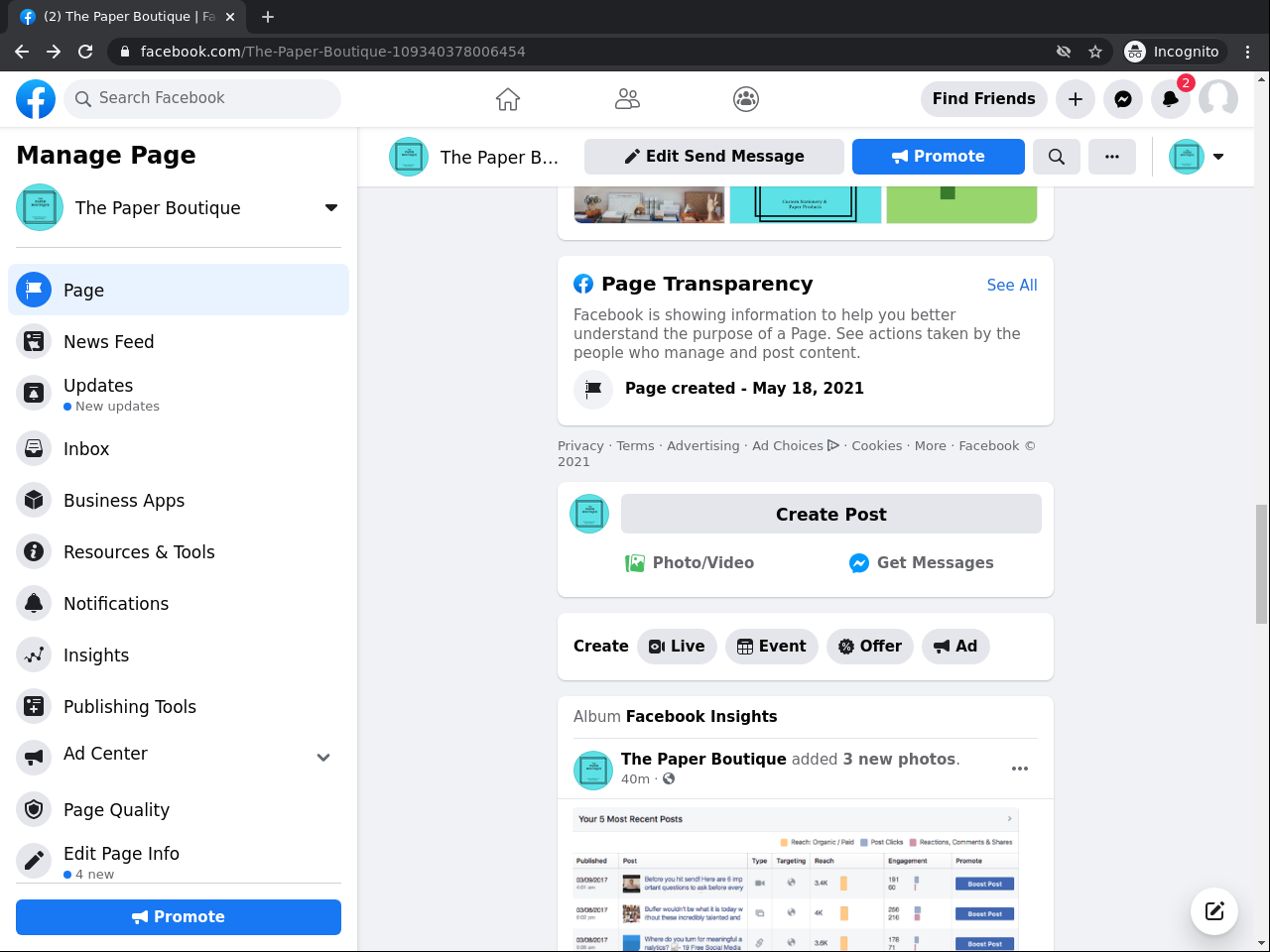Expand The Paper Boutique page switcher
Image resolution: width=1270 pixels, height=952 pixels.
331,207
